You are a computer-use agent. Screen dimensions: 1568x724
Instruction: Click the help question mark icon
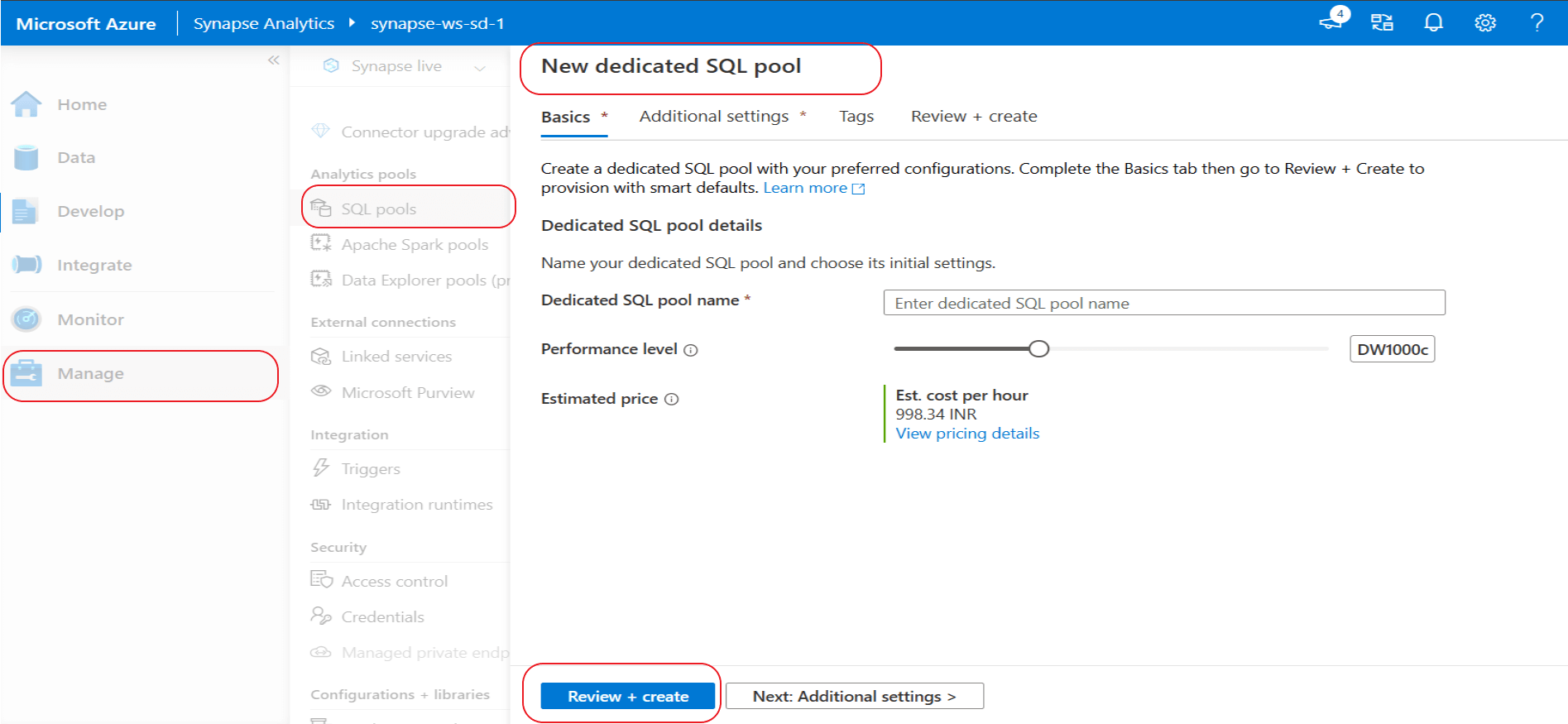(1537, 23)
